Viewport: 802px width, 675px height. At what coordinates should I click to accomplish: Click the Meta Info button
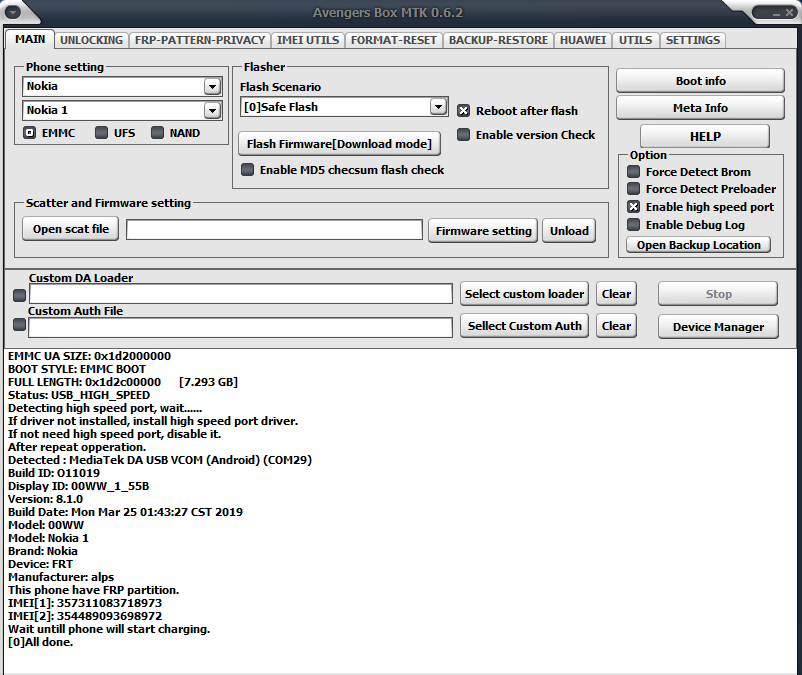[x=700, y=108]
